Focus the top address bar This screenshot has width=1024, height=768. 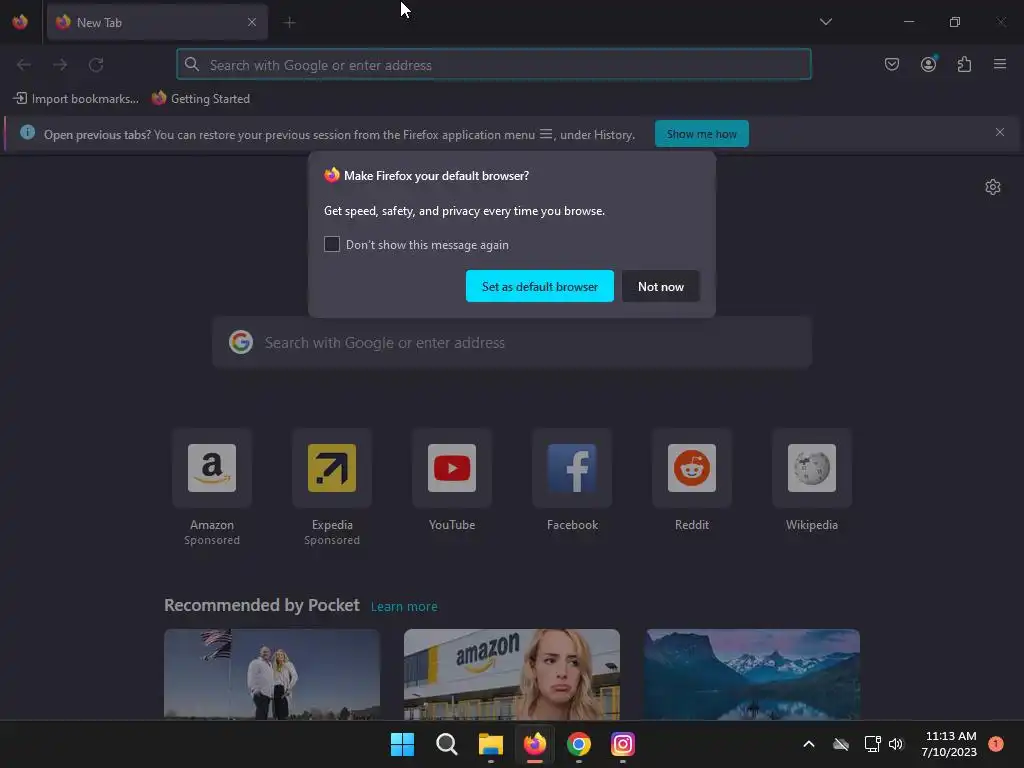(494, 65)
